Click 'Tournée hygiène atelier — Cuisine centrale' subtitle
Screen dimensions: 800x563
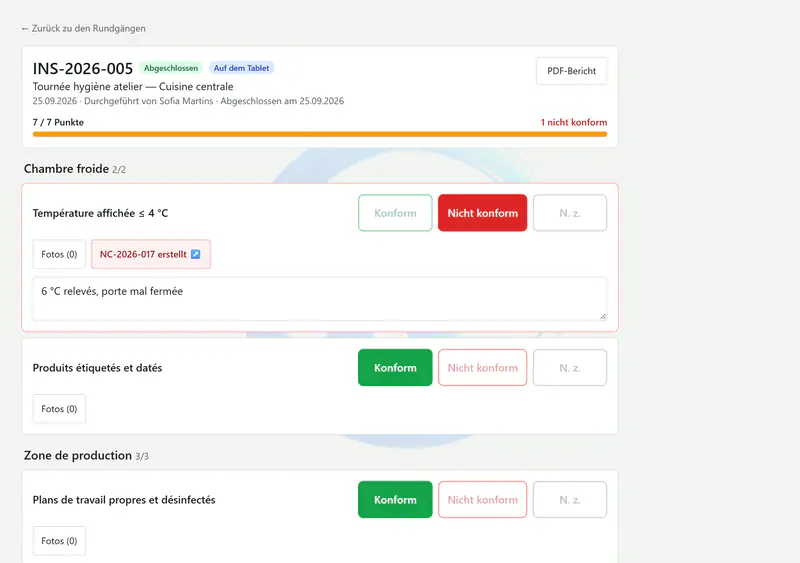click(x=133, y=87)
